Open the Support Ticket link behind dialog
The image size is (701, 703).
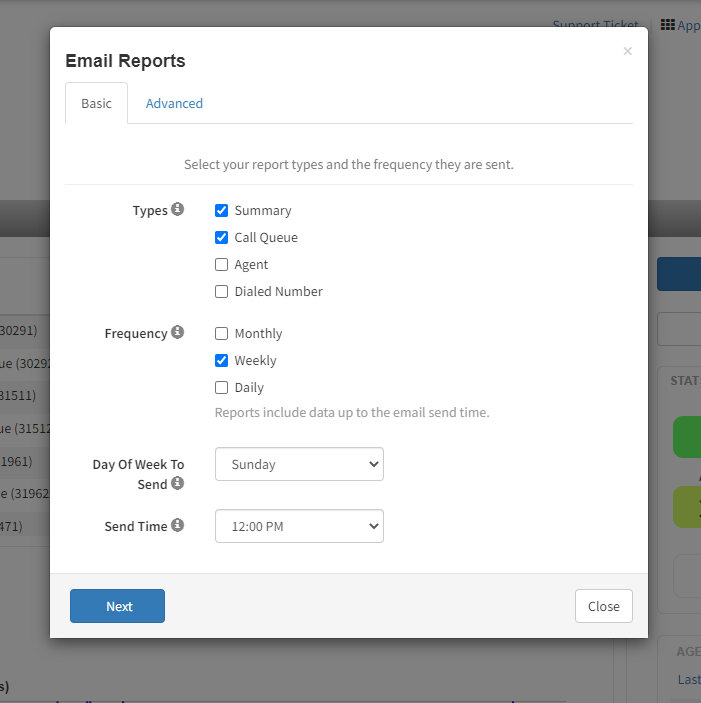pos(595,24)
